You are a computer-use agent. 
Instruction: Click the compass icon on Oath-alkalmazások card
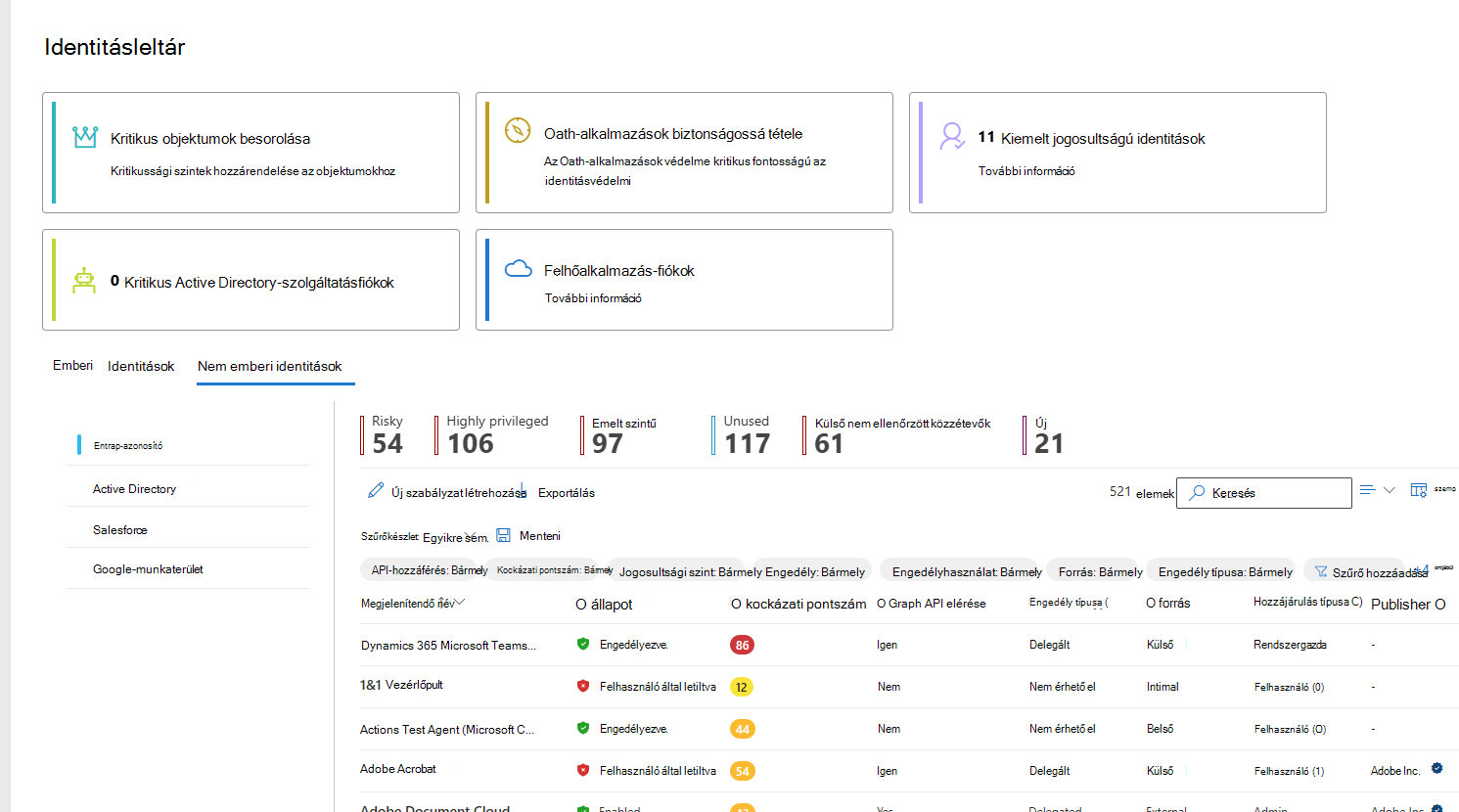click(x=518, y=130)
